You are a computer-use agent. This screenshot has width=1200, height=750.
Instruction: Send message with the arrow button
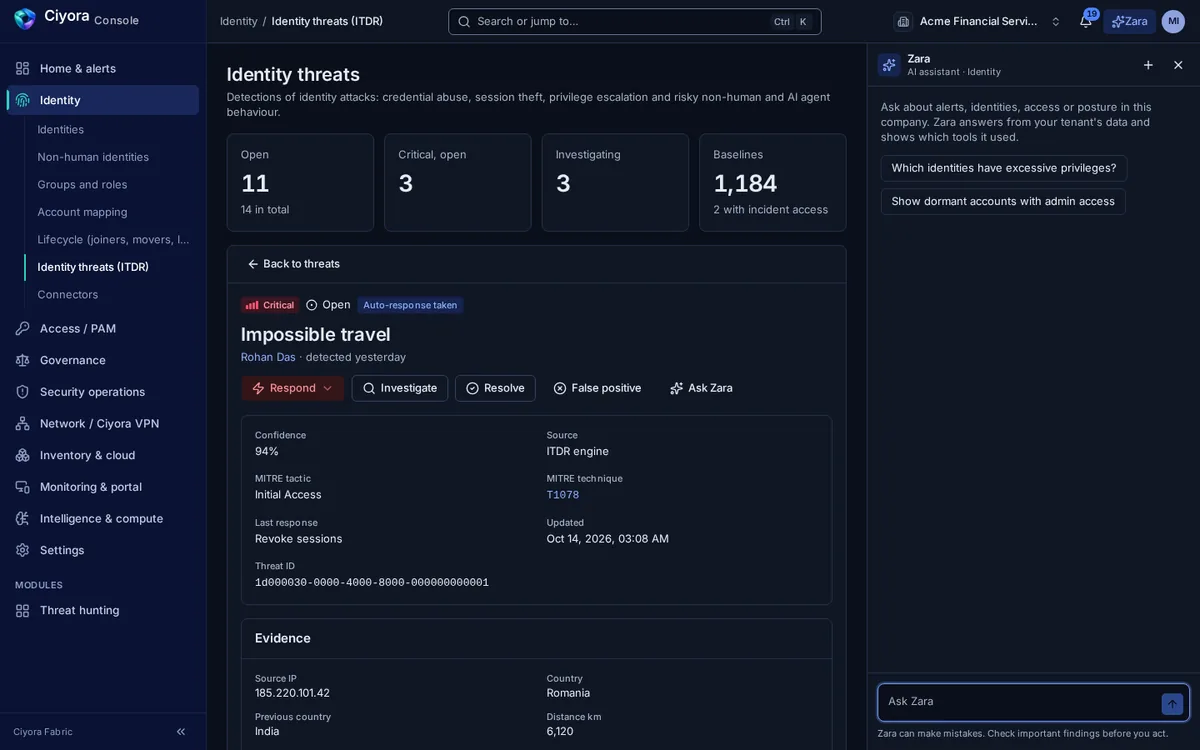point(1172,704)
